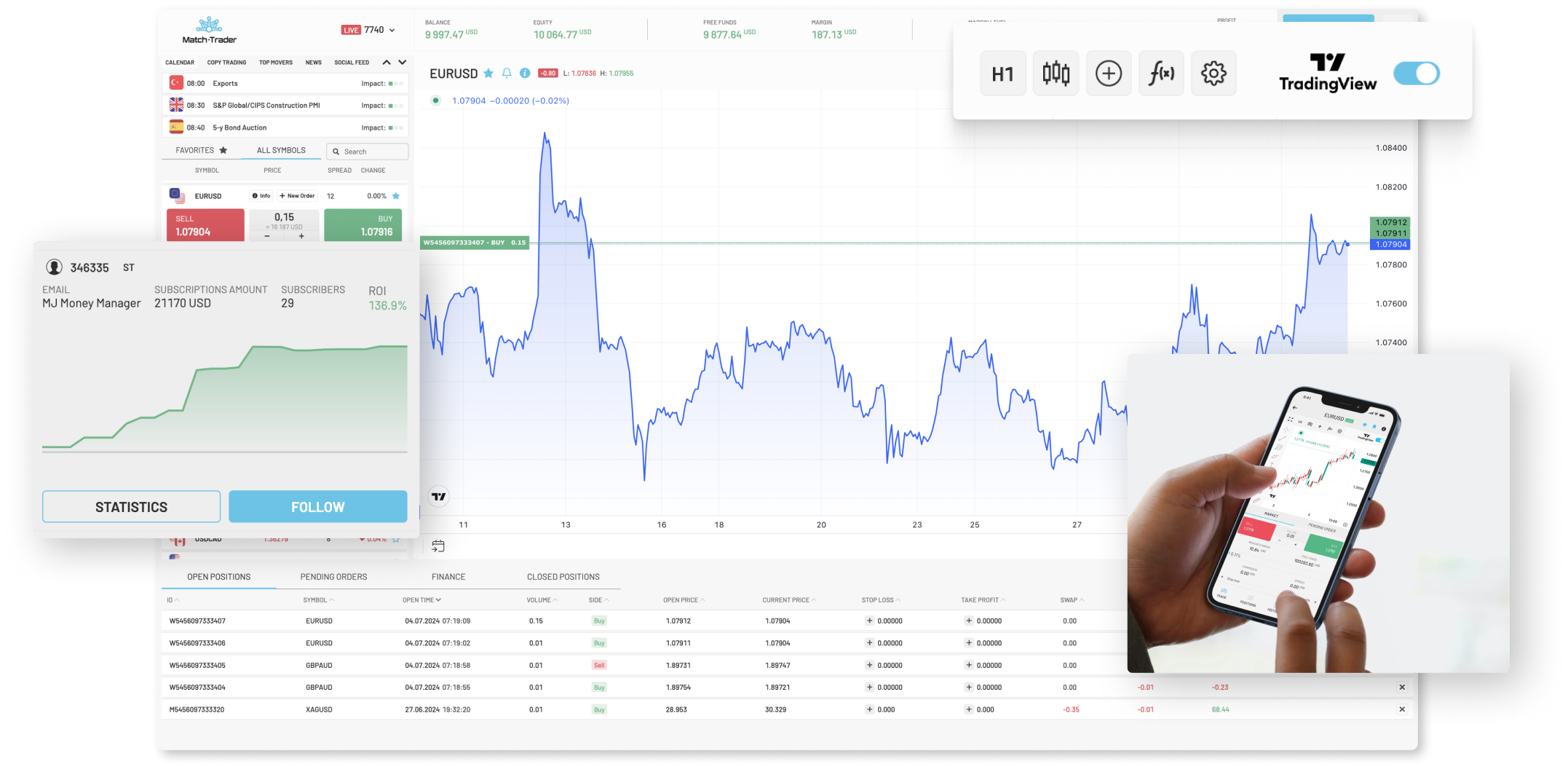
Task: Click the blue info icon beside EURUSD title
Action: pos(525,73)
